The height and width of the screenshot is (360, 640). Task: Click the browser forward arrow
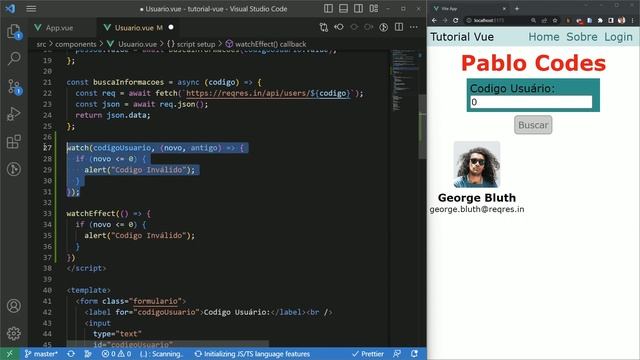pyautogui.click(x=445, y=20)
